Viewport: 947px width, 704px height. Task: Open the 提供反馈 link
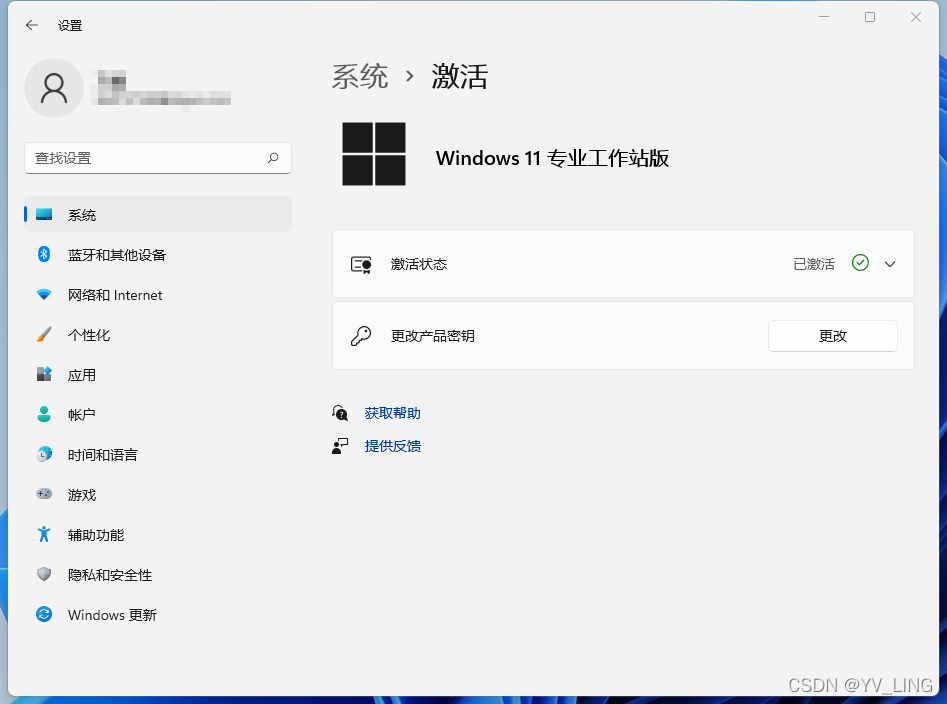[x=393, y=446]
